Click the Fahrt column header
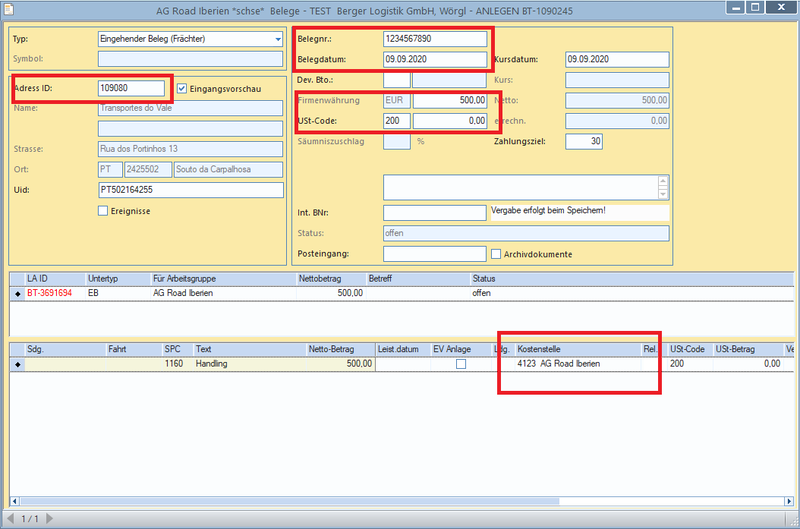The height and width of the screenshot is (529, 800). (134, 349)
